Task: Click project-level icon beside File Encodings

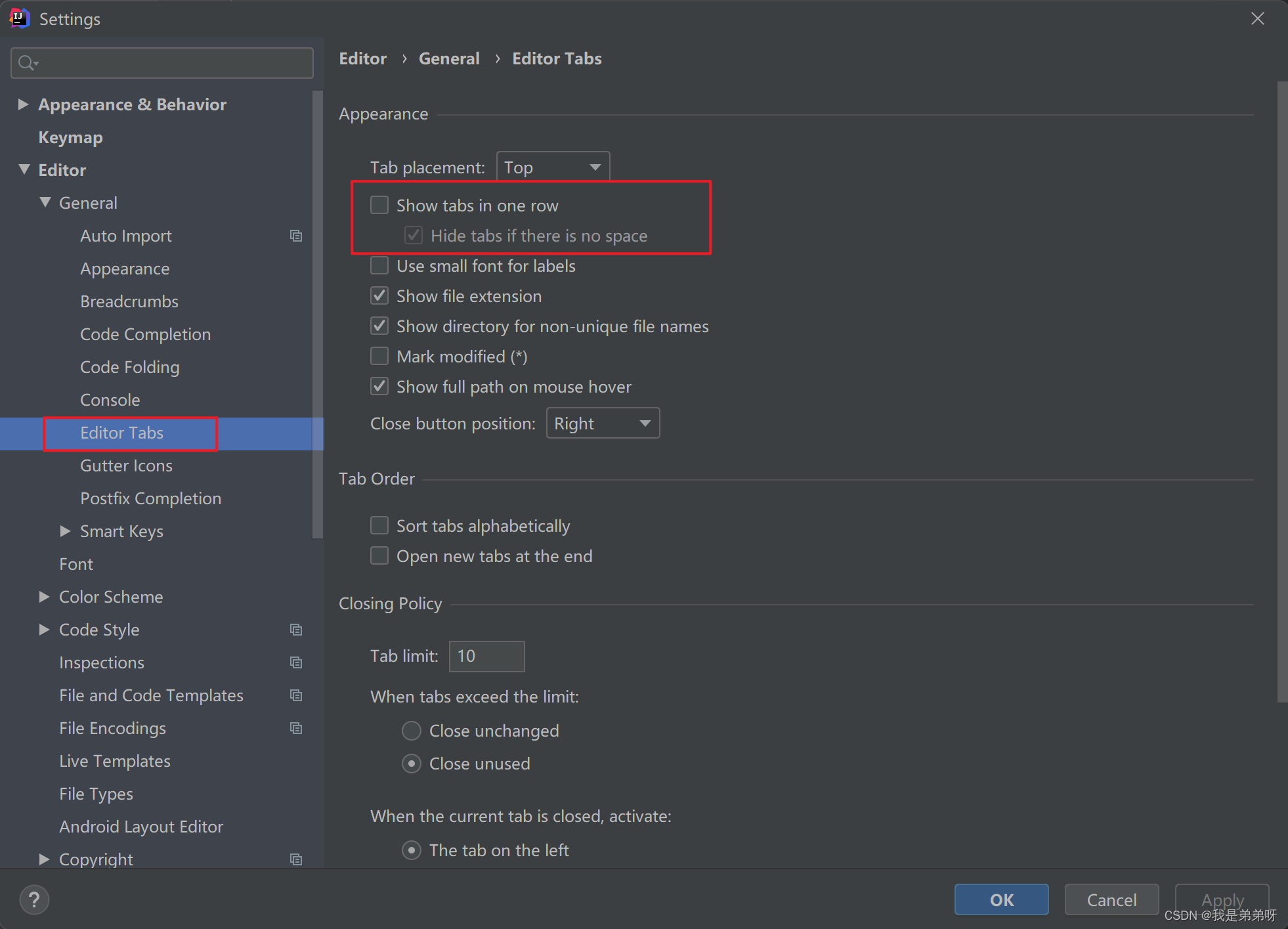Action: click(x=296, y=728)
